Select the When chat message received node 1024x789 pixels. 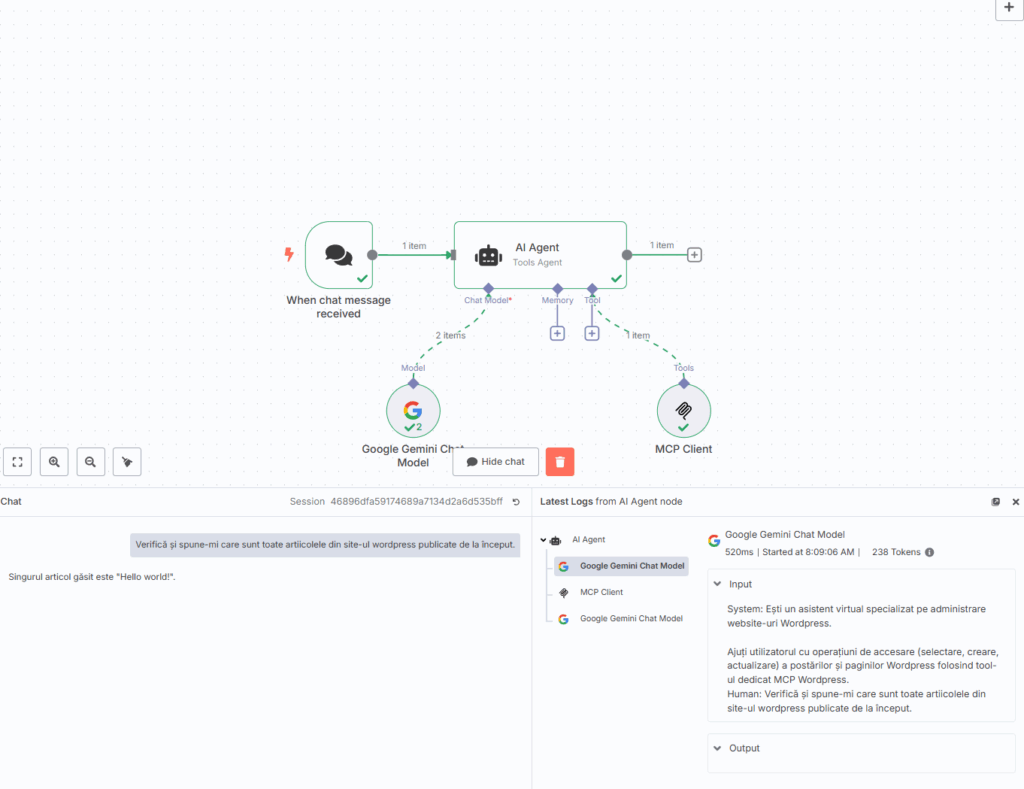[x=339, y=255]
